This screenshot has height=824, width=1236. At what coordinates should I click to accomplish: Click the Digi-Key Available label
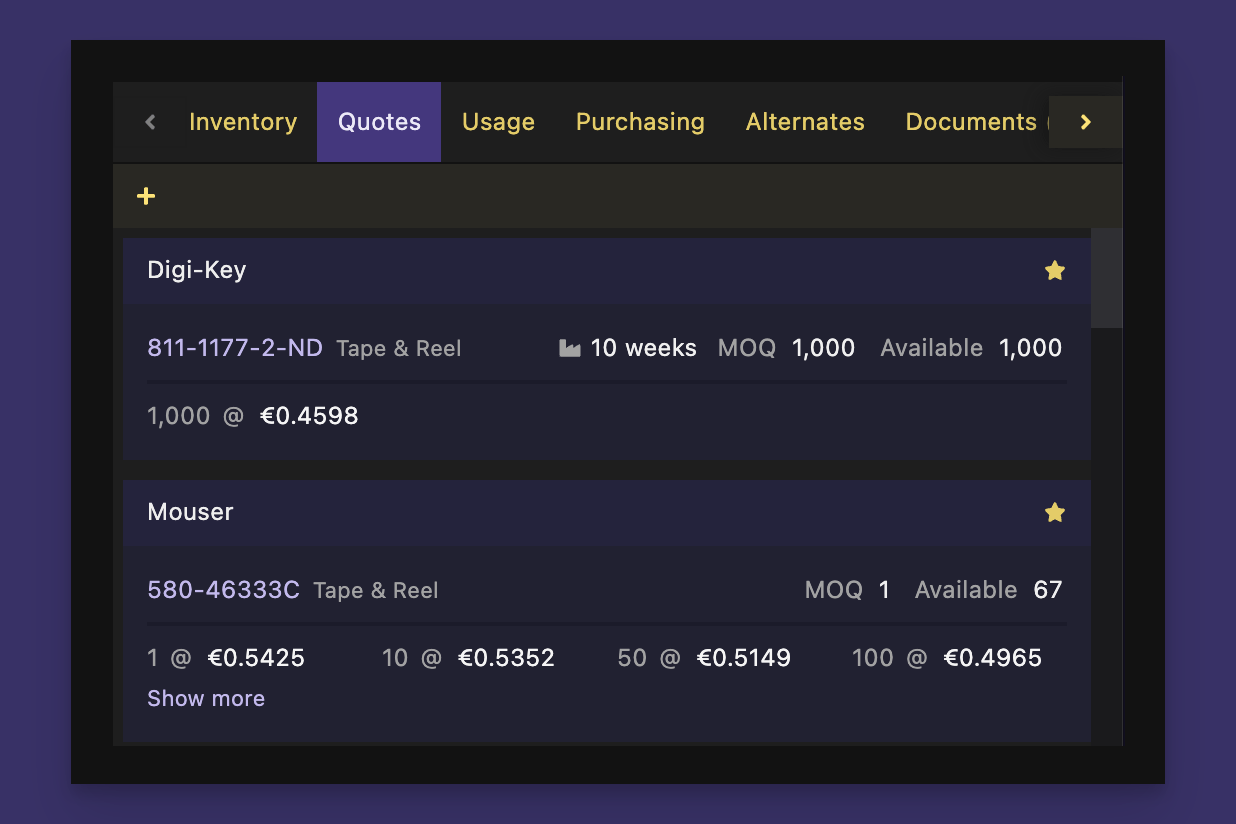tap(932, 348)
